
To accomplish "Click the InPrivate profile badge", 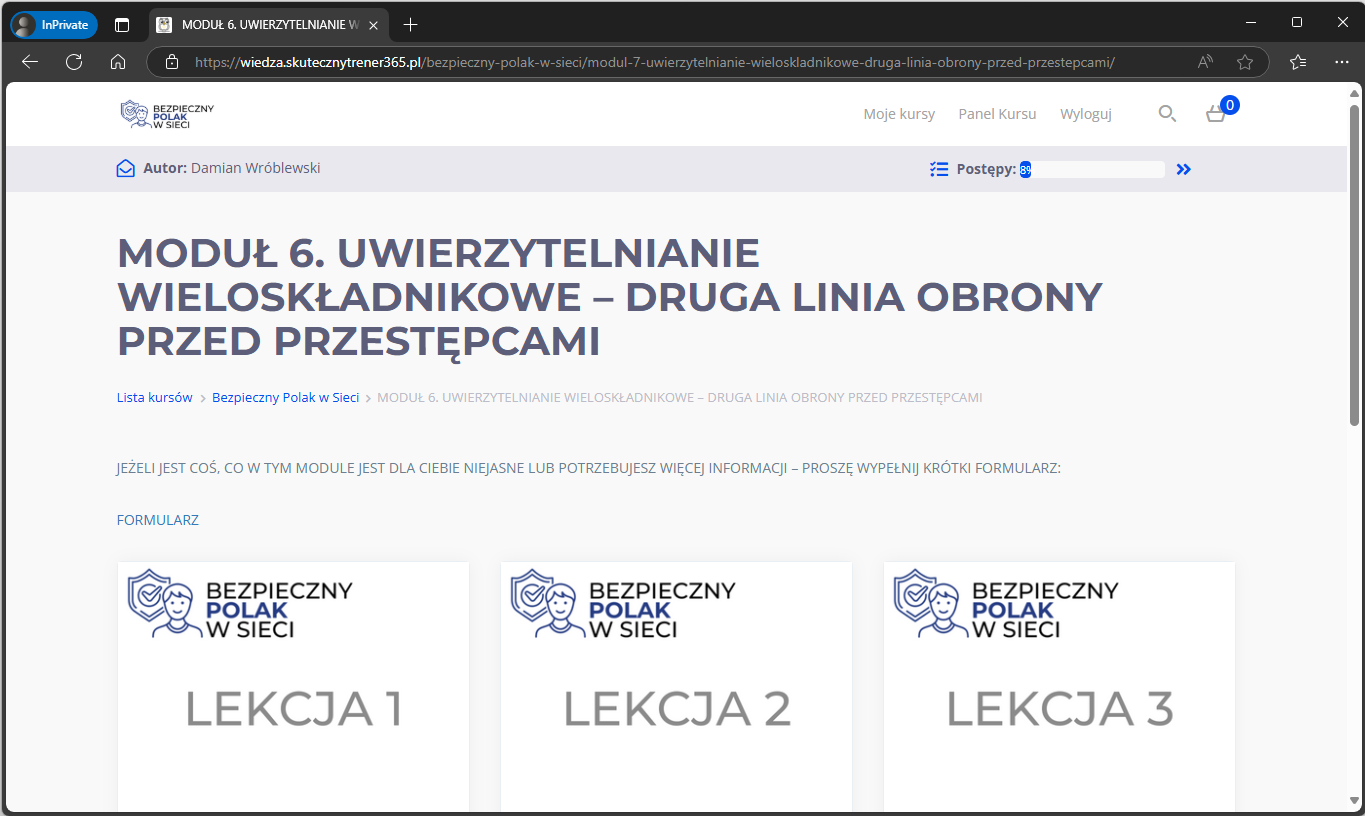I will point(53,25).
